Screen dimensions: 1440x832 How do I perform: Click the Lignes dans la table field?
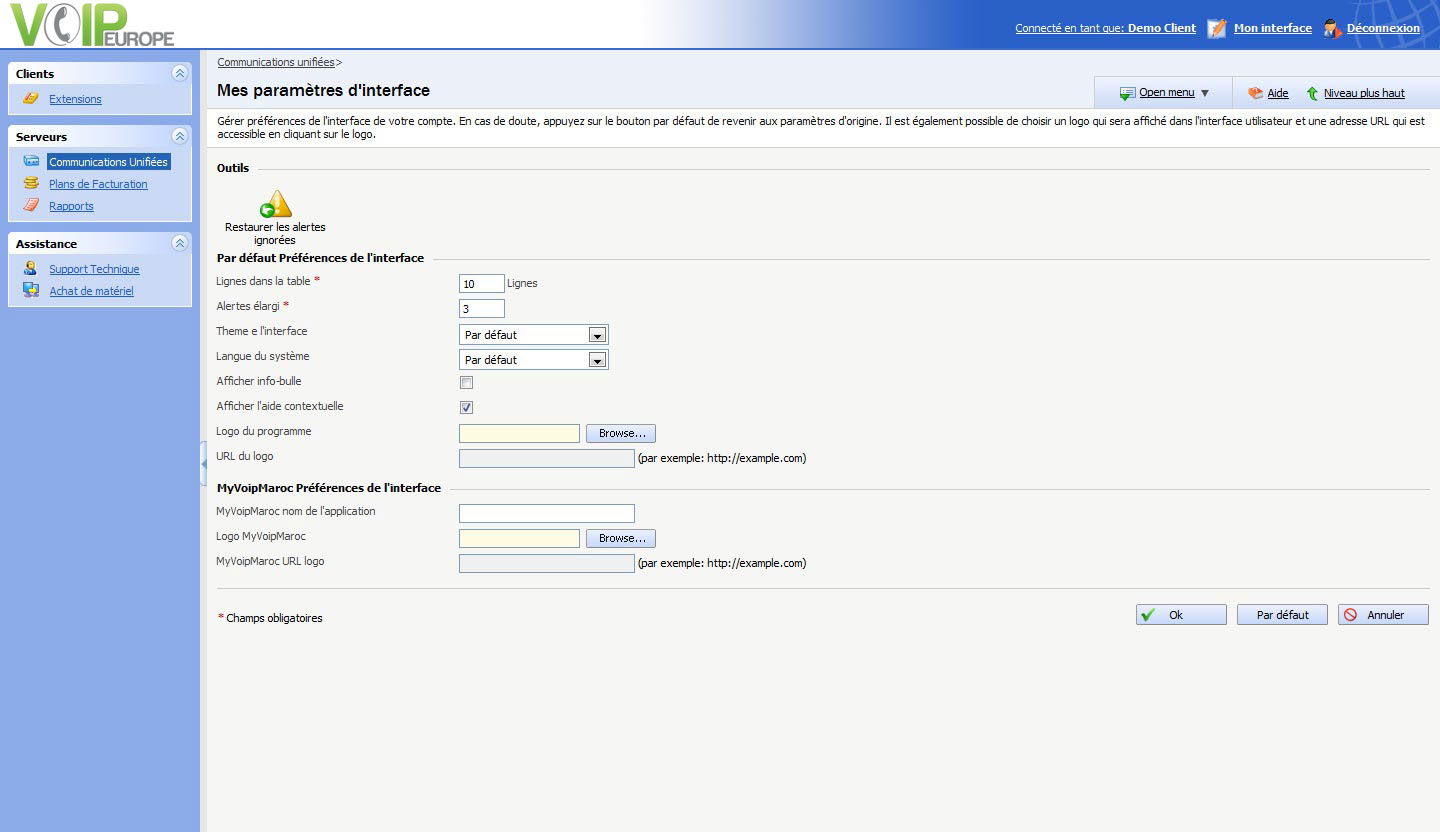point(481,284)
